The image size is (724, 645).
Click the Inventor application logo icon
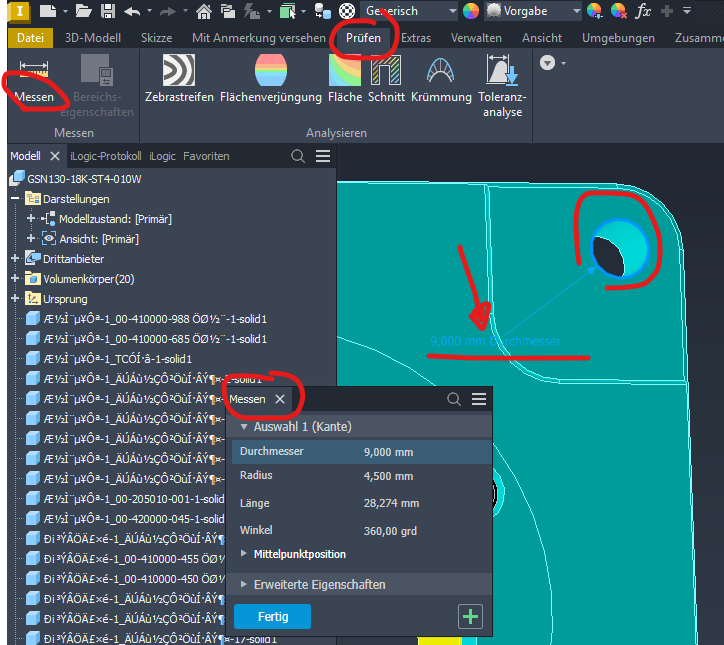[19, 11]
